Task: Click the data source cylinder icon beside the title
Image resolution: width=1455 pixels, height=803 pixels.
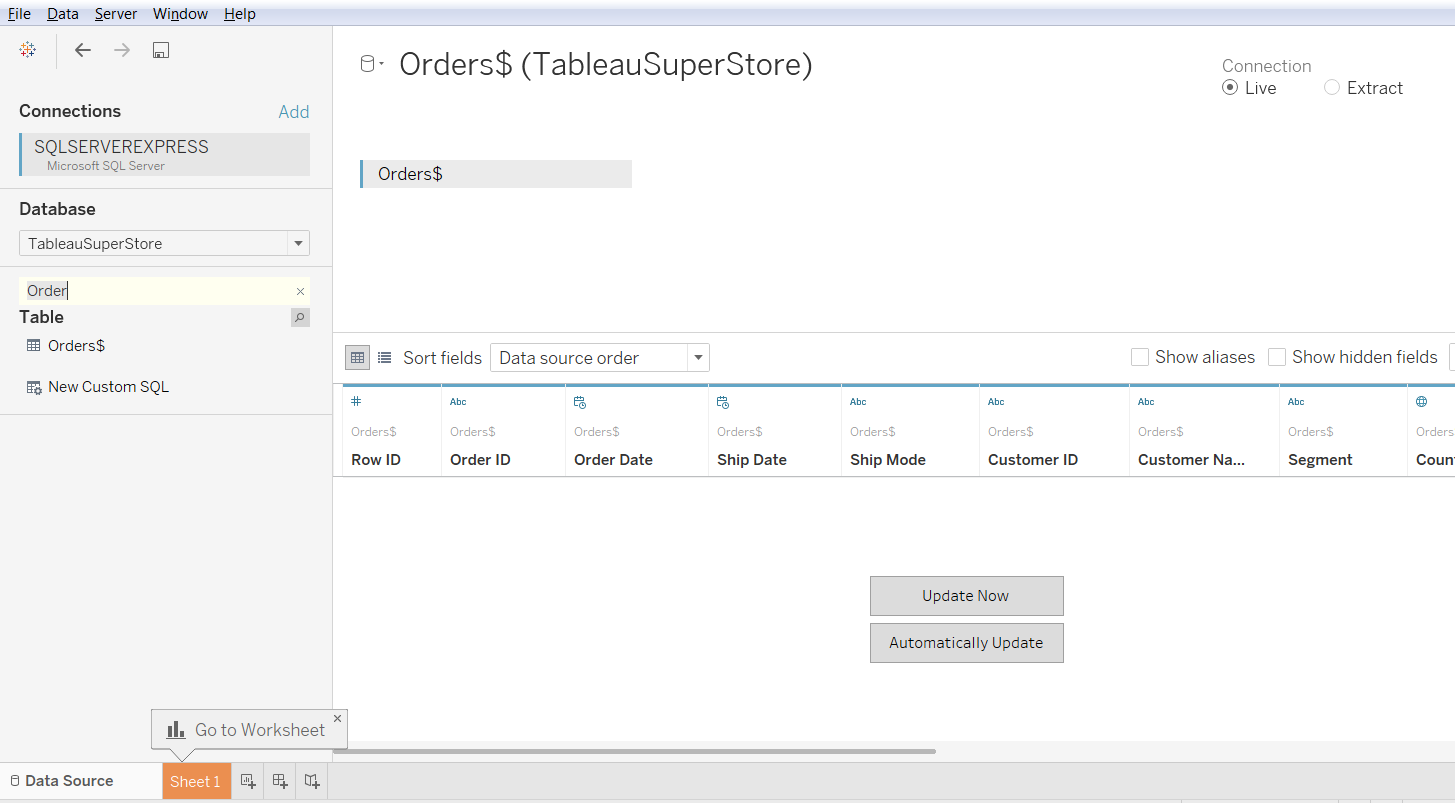Action: (x=368, y=64)
